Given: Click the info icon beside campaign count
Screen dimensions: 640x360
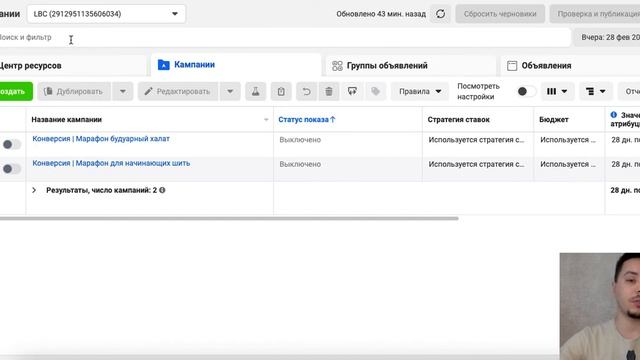Looking at the screenshot, I should point(162,190).
